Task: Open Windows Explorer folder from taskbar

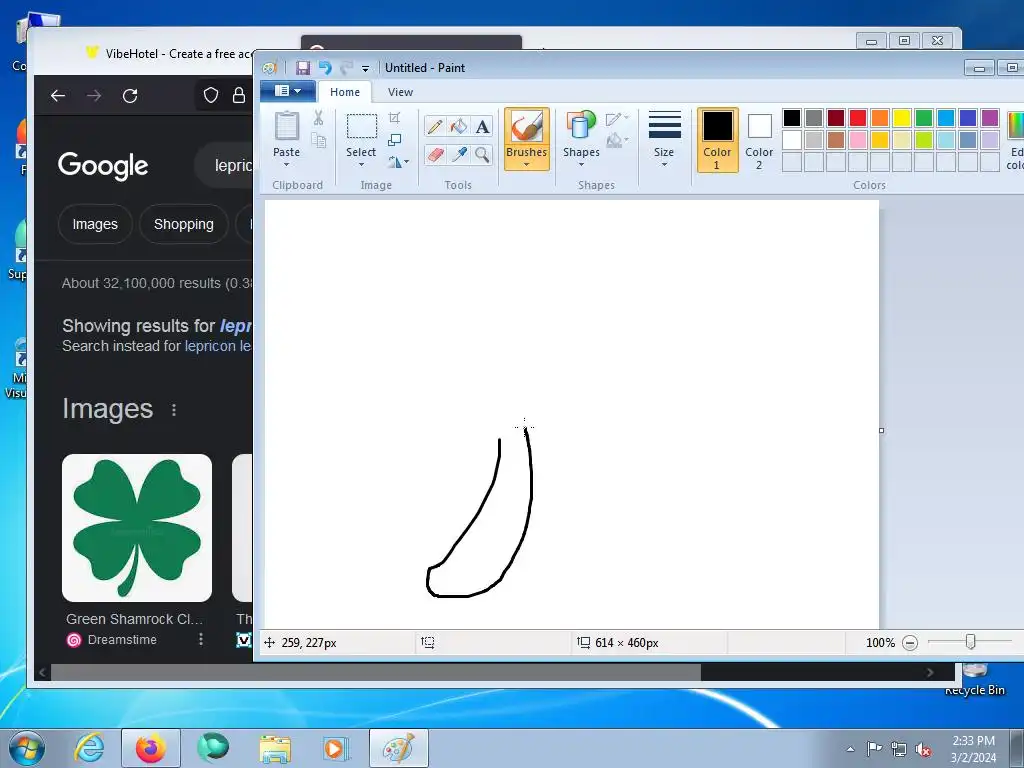Action: tap(275, 748)
